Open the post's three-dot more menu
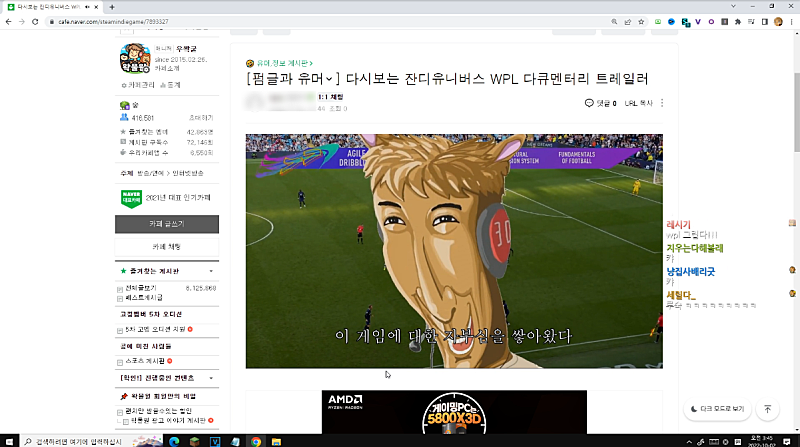The width and height of the screenshot is (800, 447). 662,103
